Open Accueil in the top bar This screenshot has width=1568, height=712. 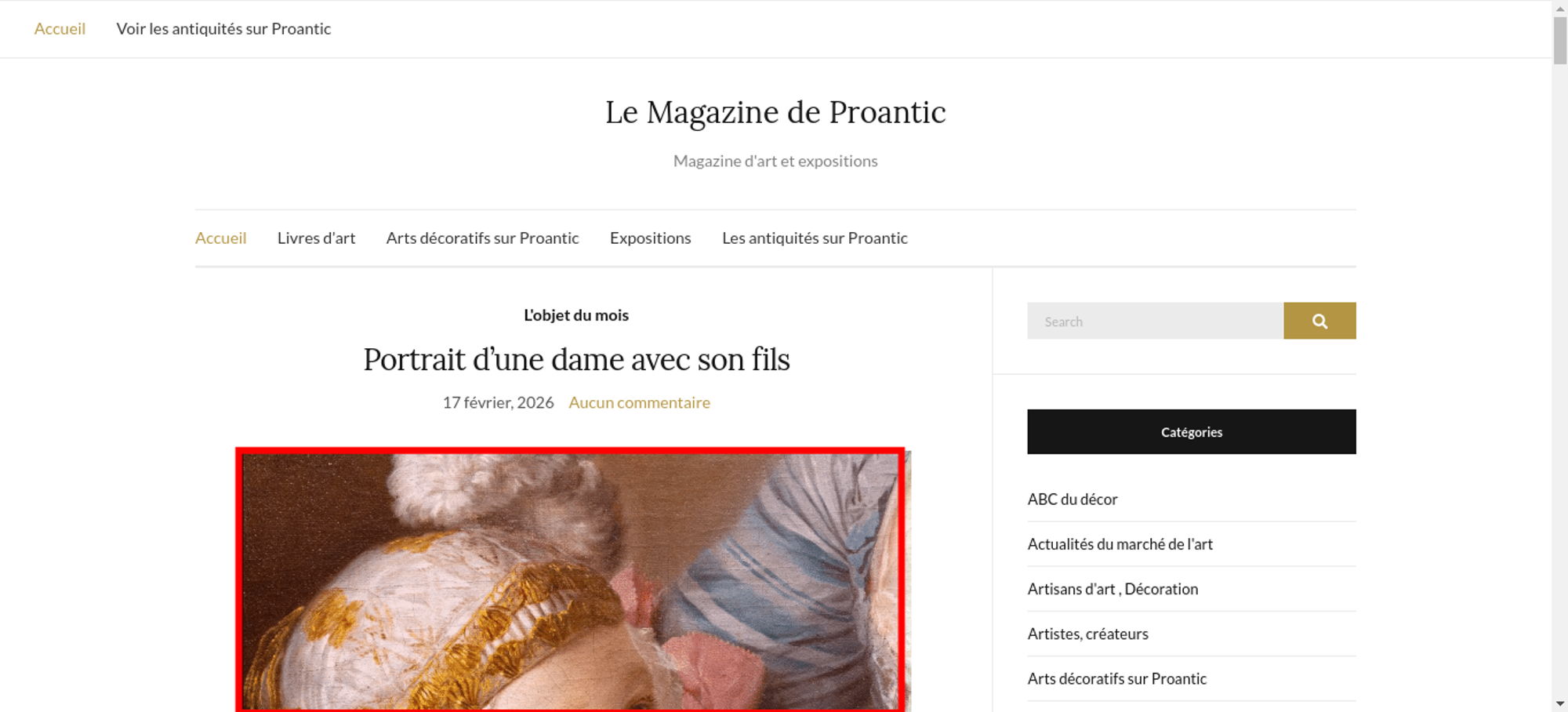[60, 29]
